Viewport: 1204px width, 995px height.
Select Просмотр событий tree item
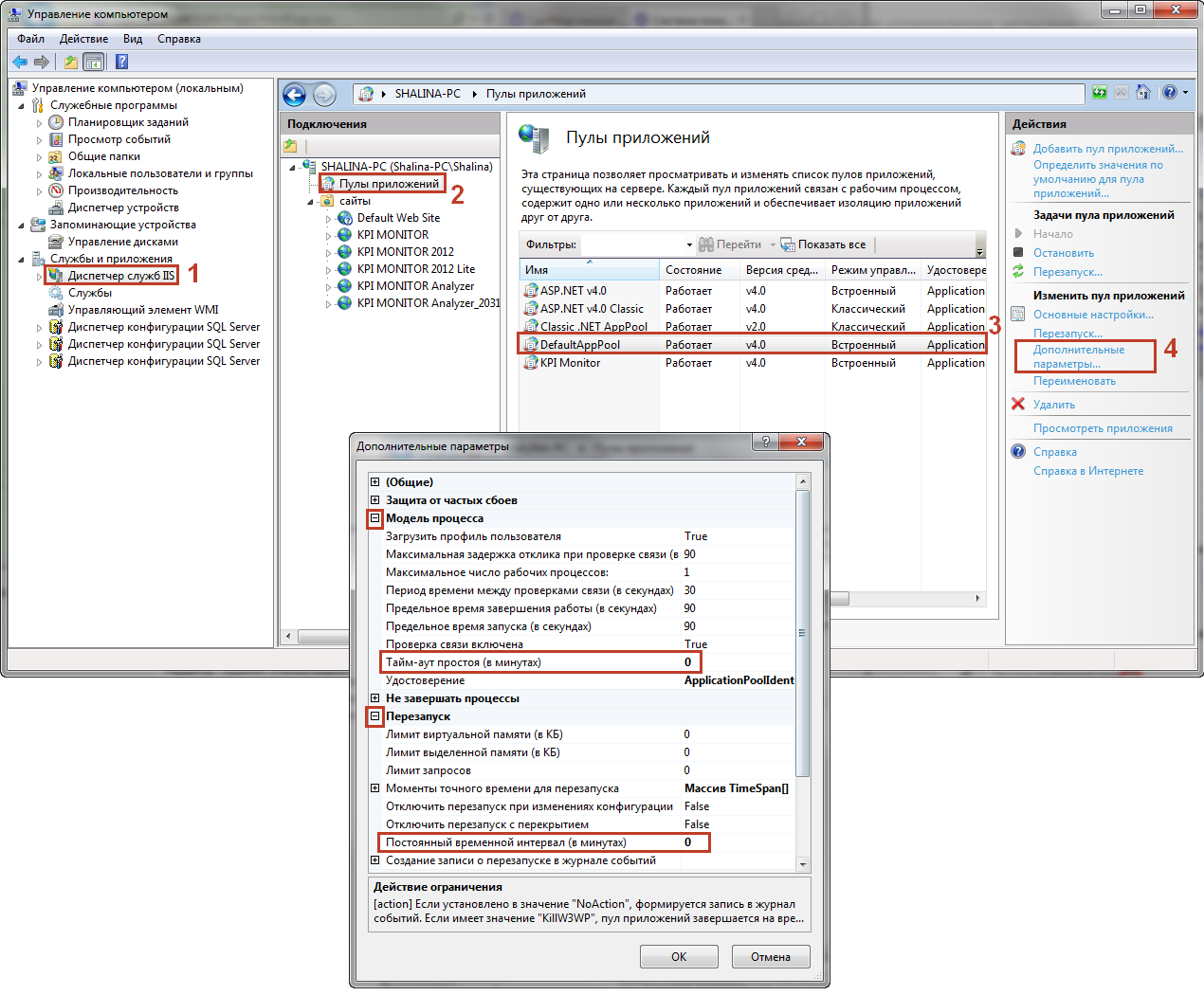pos(119,139)
